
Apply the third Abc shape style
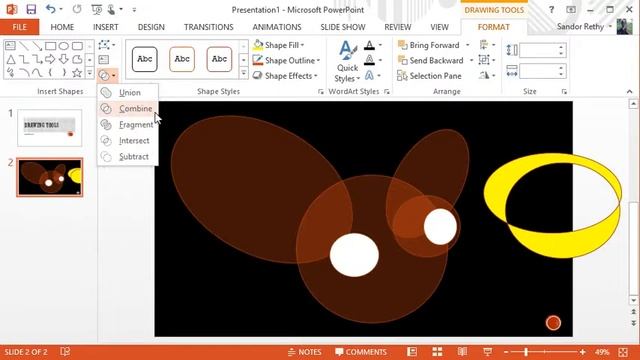[x=219, y=59]
